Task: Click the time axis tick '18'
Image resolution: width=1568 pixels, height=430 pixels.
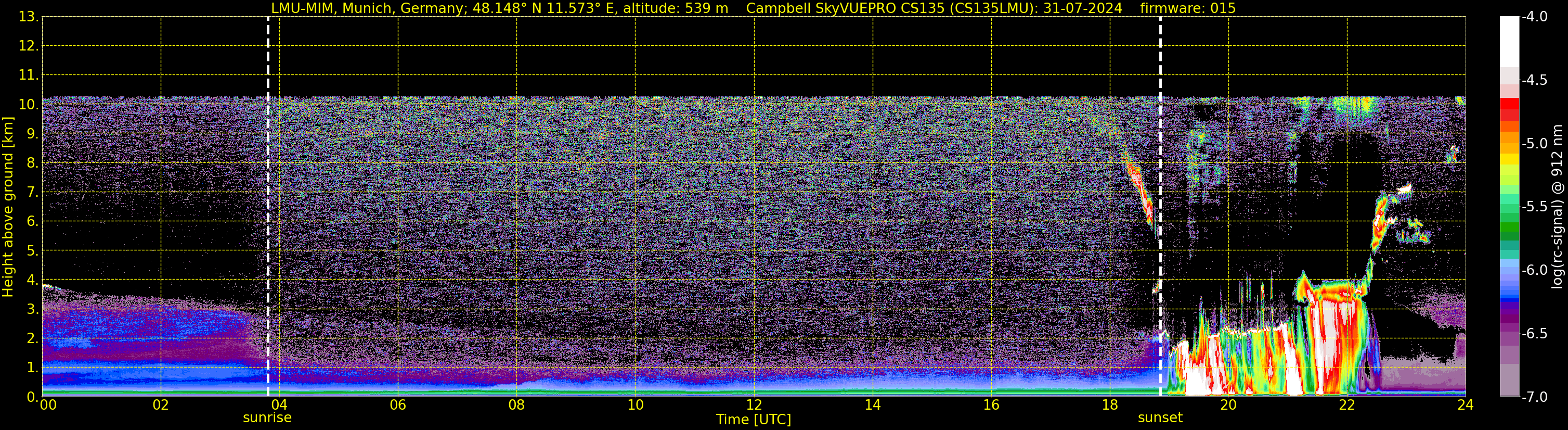Action: (x=1110, y=405)
